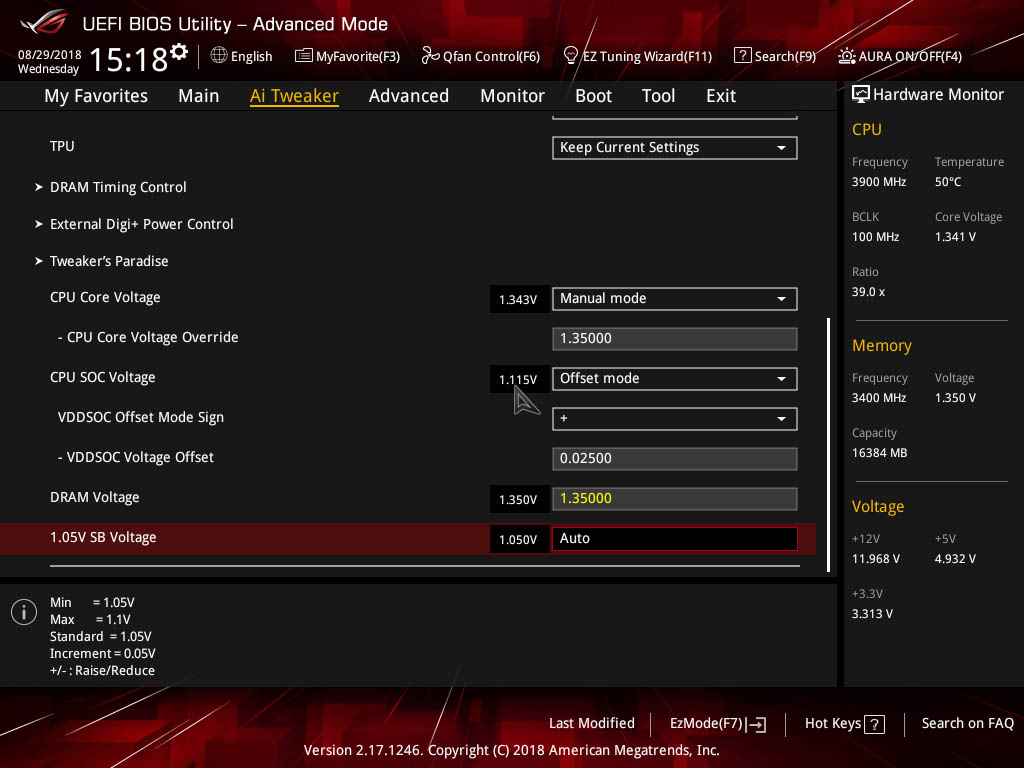
Task: Open MyFavorite(F3) list icon
Action: (x=304, y=56)
